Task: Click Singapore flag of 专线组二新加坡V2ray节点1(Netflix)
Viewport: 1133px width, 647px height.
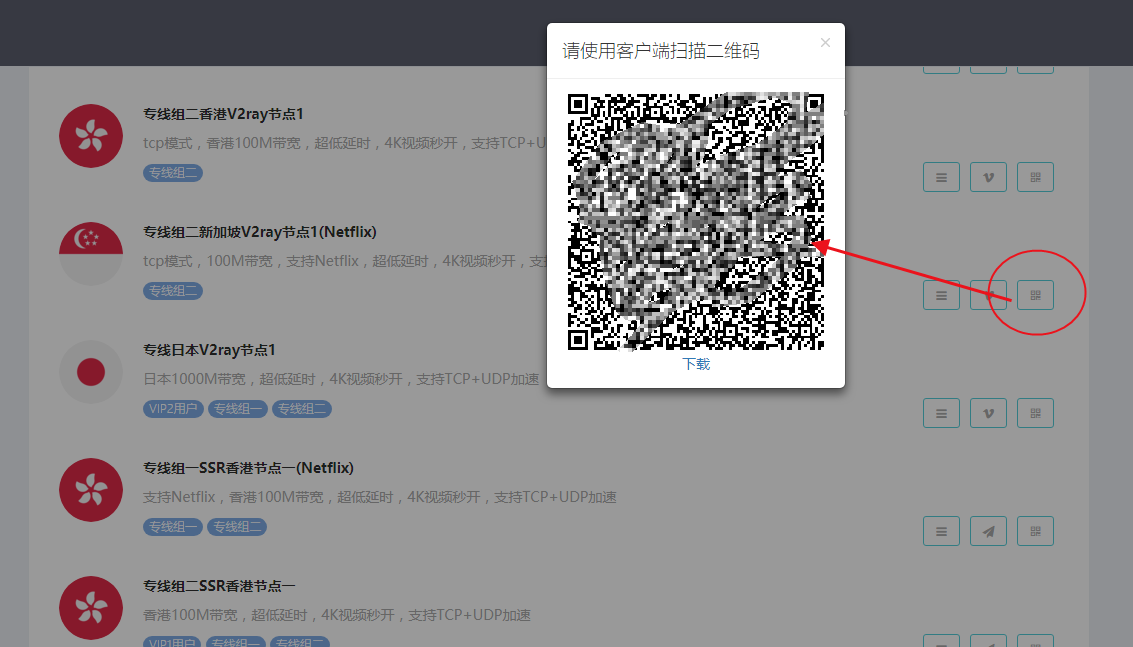Action: 91,254
